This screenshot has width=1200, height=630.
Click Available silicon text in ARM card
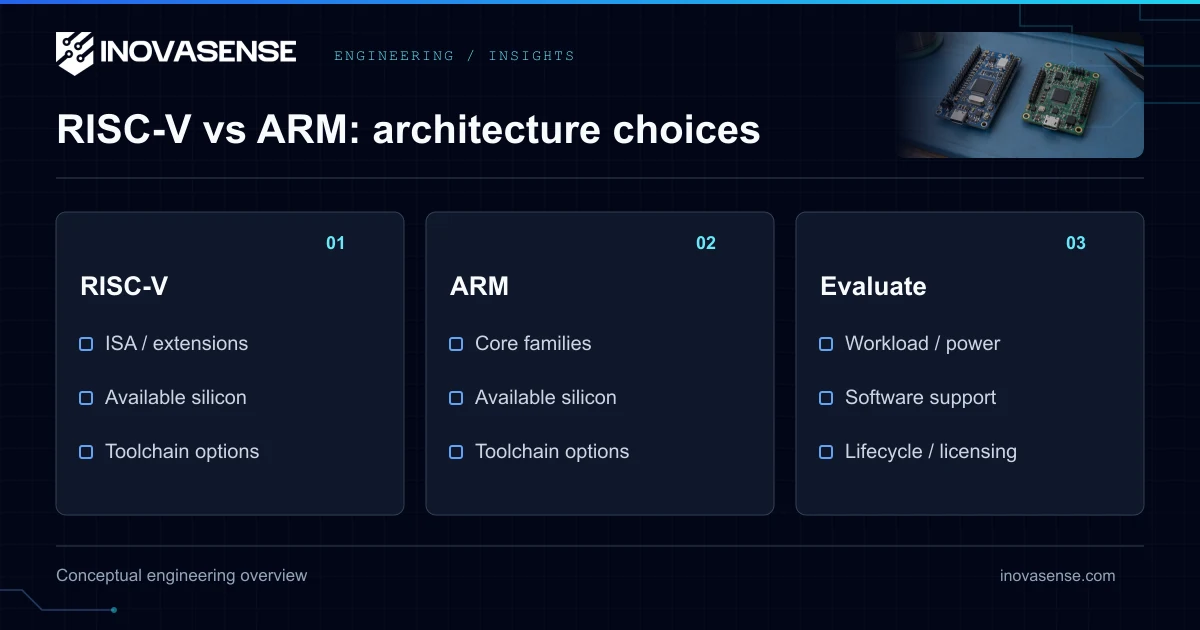[x=545, y=397]
